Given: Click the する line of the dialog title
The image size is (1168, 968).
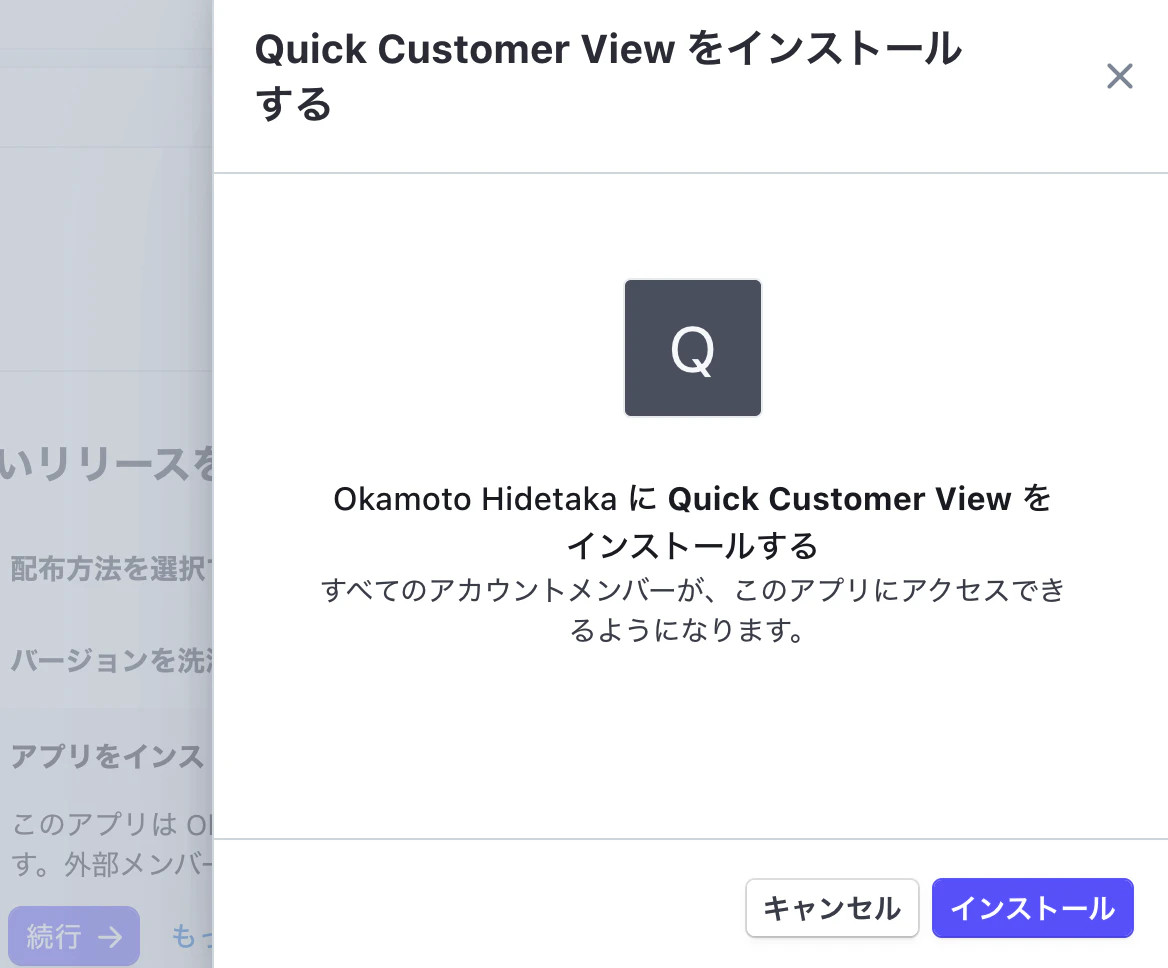Looking at the screenshot, I should [x=293, y=104].
